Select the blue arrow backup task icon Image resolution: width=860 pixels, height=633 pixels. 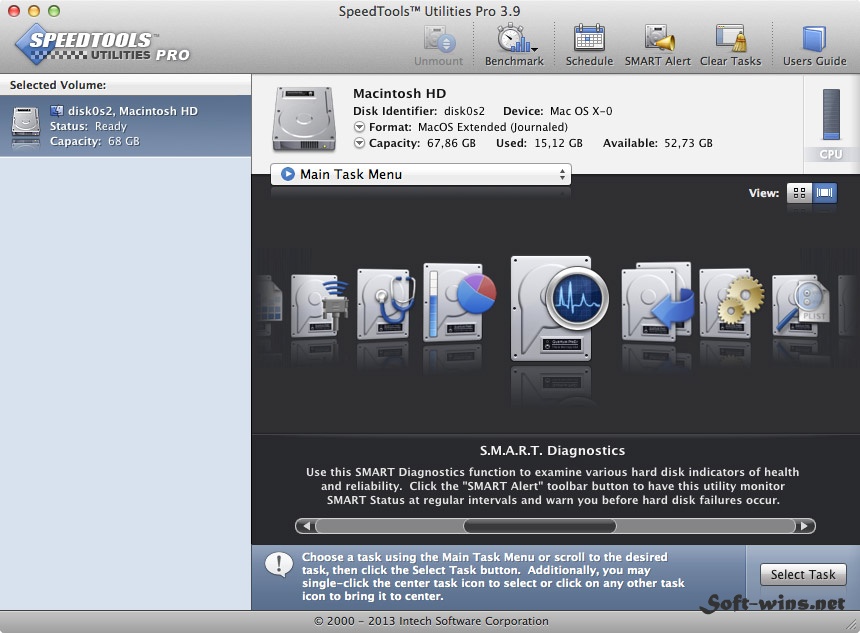657,302
